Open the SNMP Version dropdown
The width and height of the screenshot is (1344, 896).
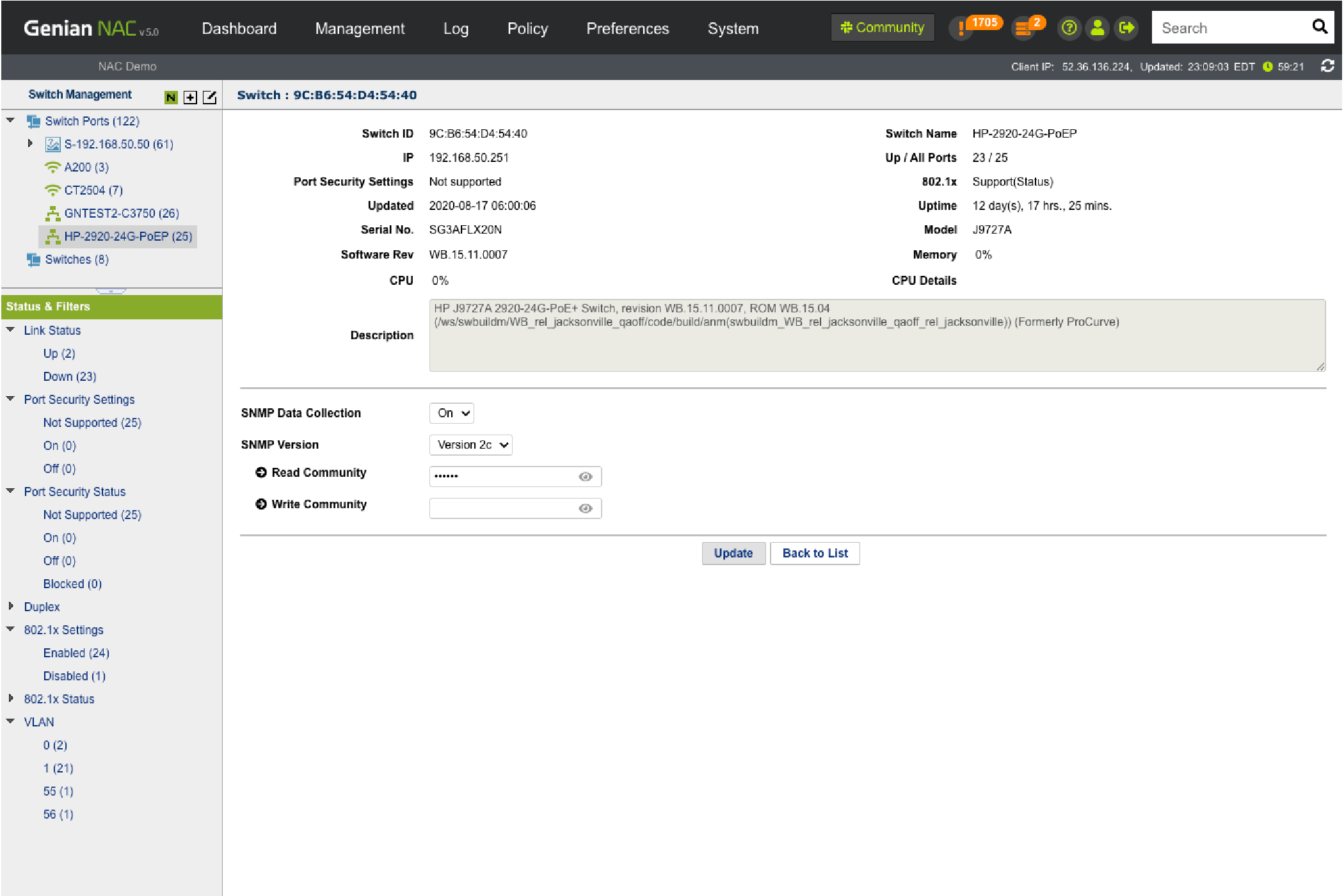pos(471,445)
